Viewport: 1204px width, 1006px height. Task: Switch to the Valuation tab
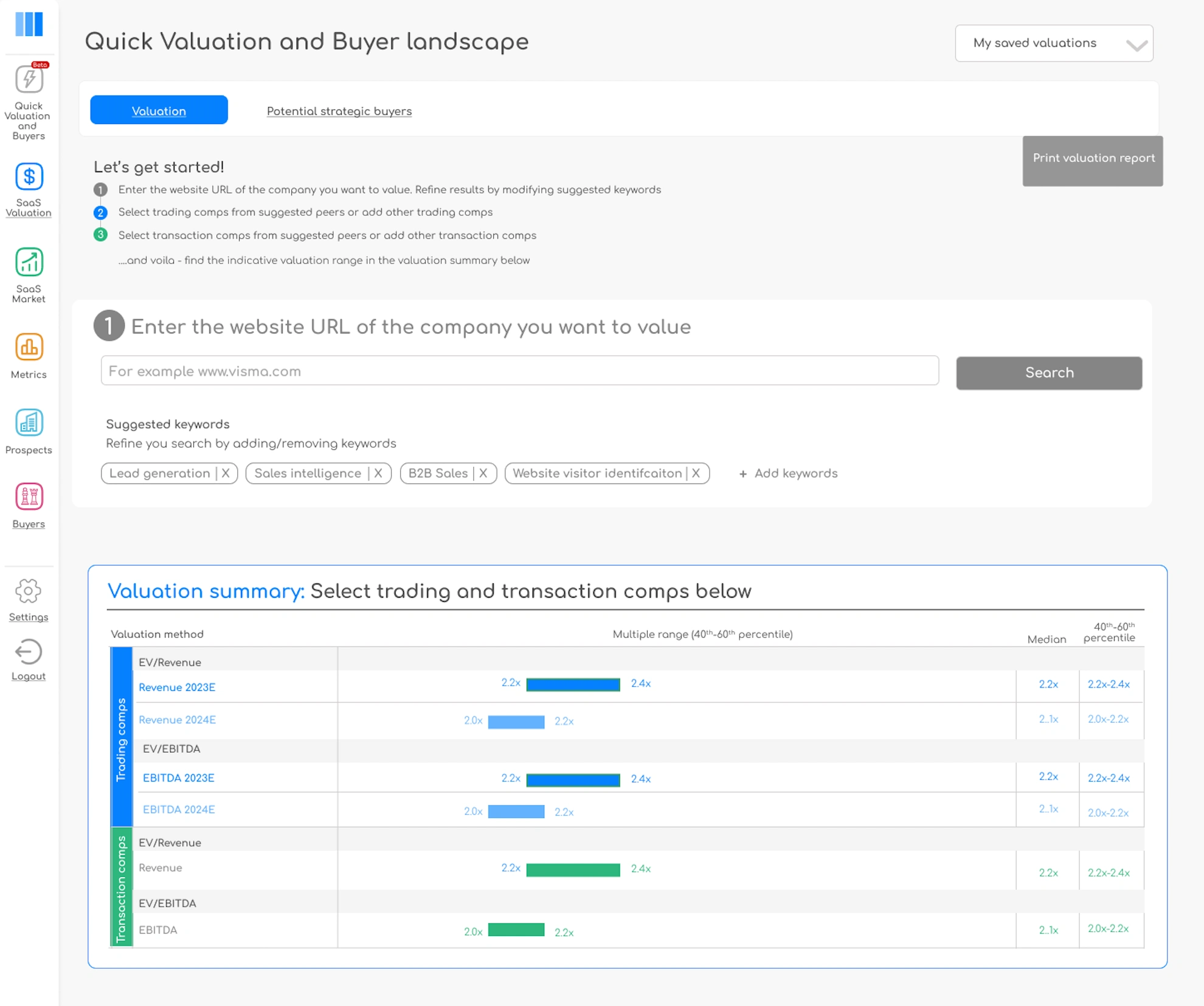159,111
